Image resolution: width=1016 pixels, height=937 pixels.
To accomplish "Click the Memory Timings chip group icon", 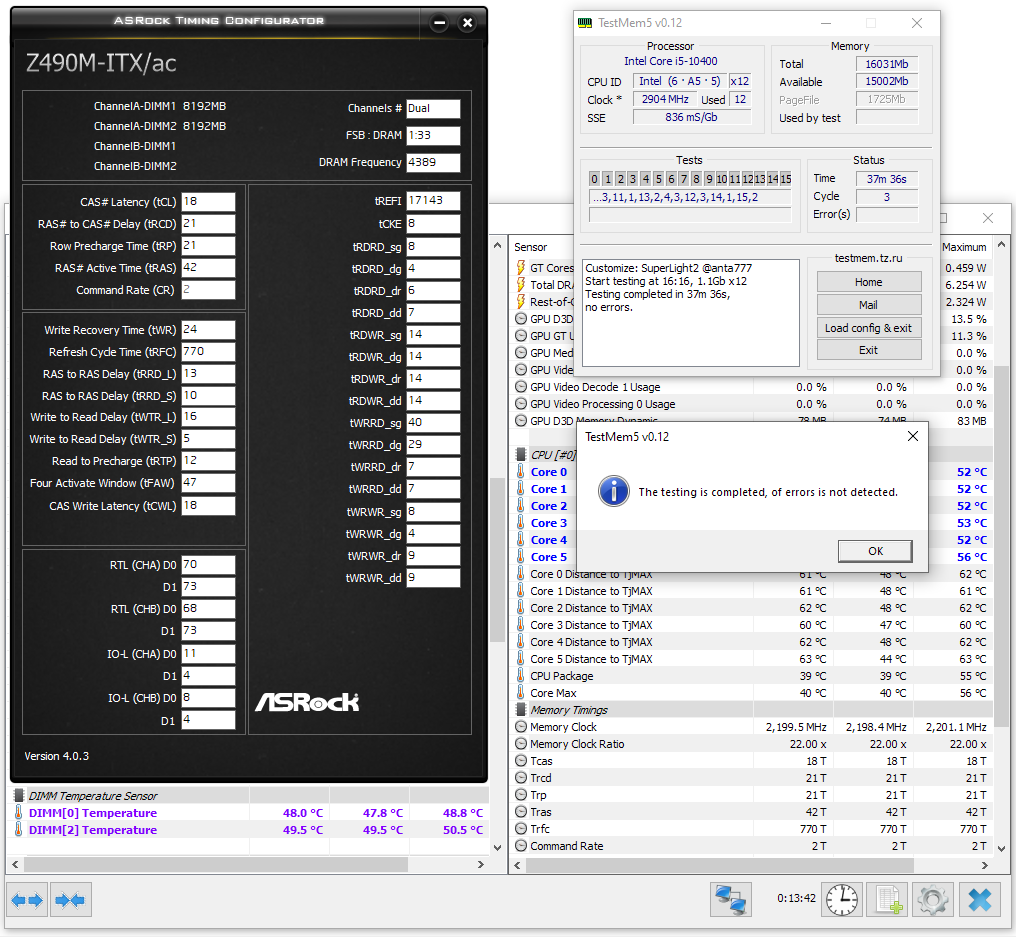I will tap(520, 710).
